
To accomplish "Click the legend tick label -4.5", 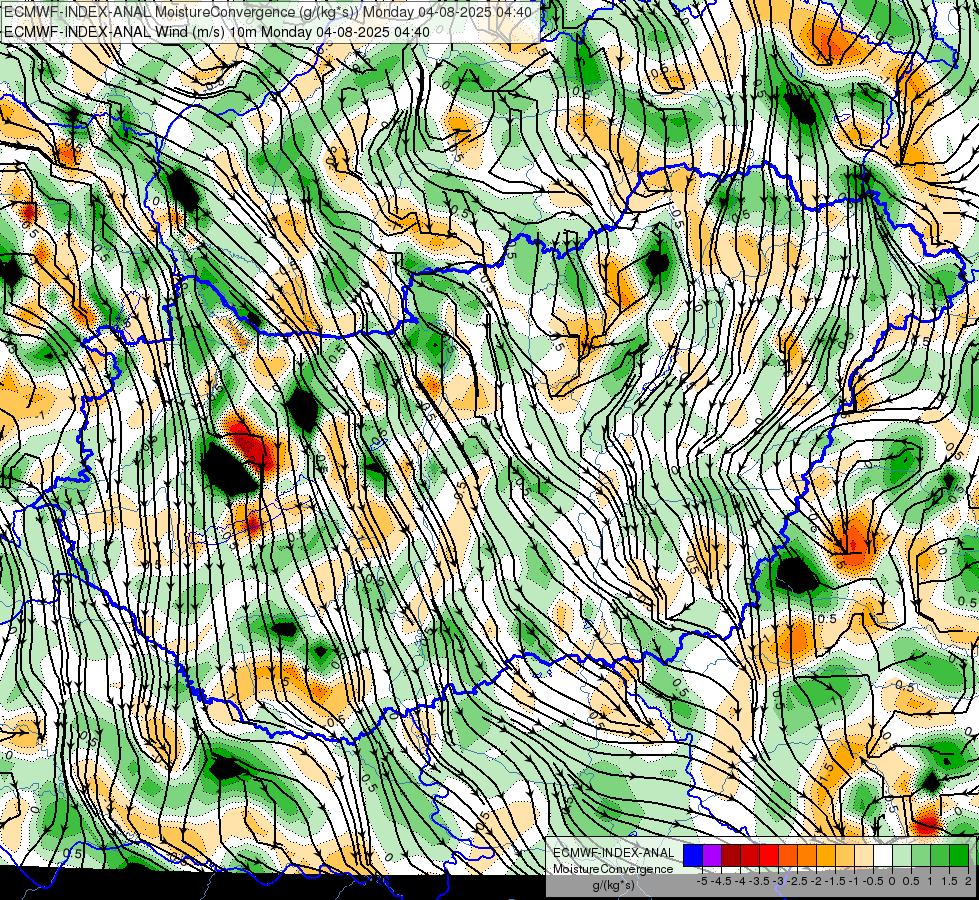I will pos(722,881).
